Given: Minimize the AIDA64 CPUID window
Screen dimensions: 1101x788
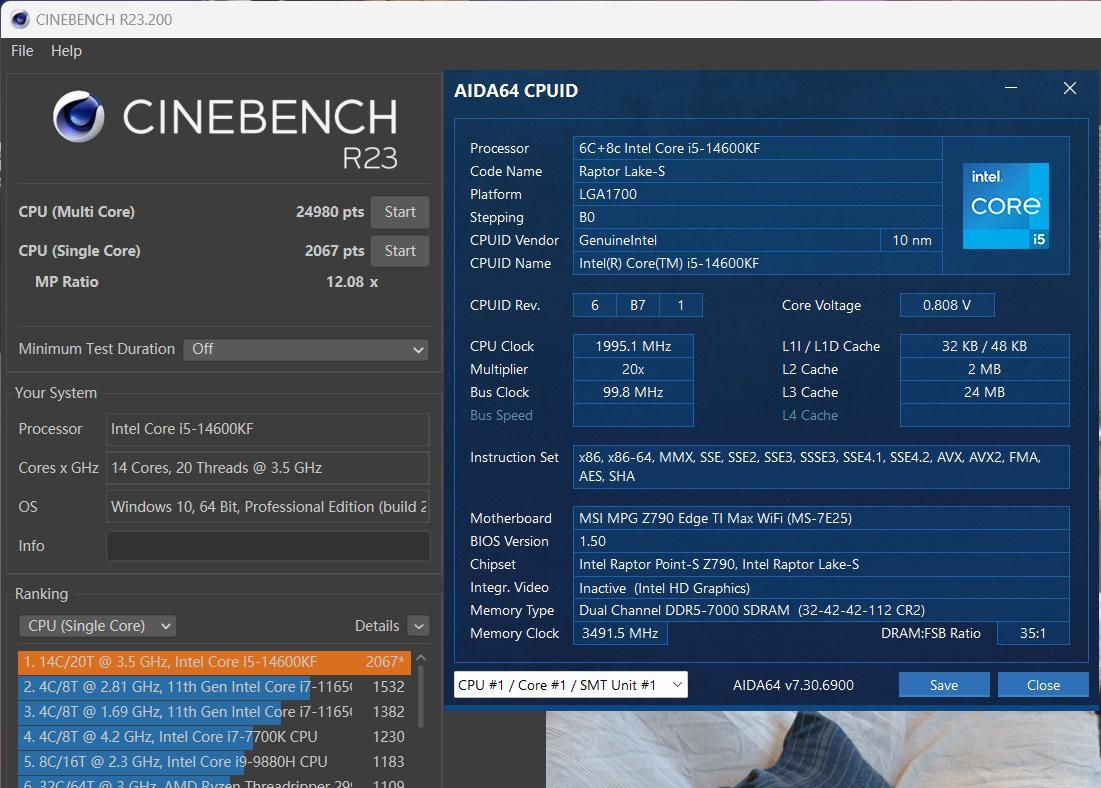Looking at the screenshot, I should [1011, 89].
